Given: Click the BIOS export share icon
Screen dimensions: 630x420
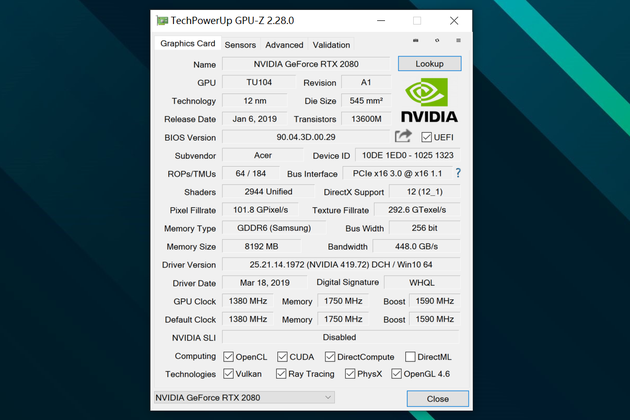Looking at the screenshot, I should click(403, 136).
